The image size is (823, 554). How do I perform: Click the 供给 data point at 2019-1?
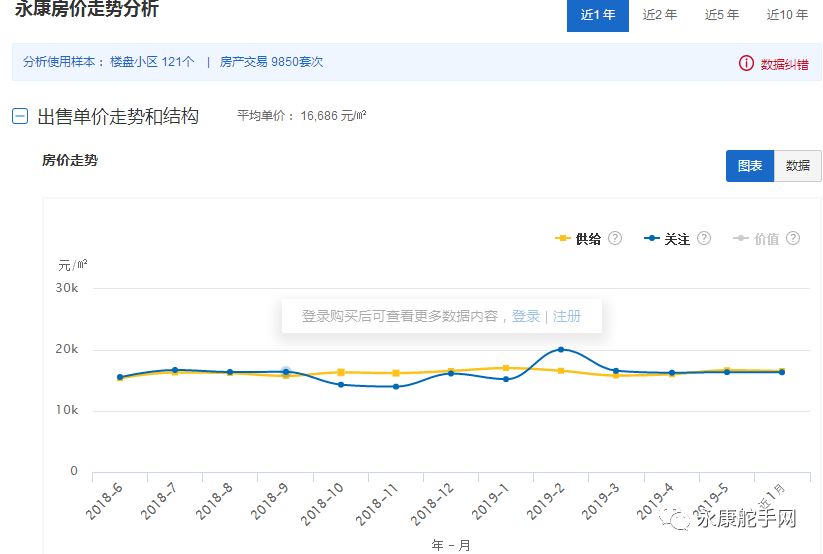pyautogui.click(x=506, y=368)
